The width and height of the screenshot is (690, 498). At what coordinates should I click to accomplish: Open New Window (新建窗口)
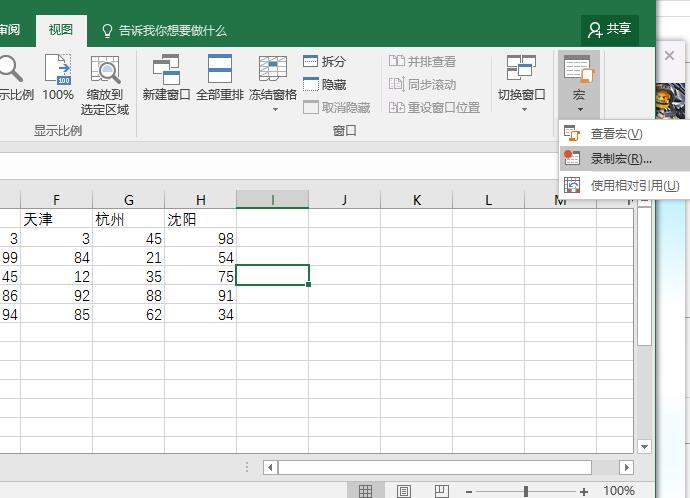(x=166, y=77)
